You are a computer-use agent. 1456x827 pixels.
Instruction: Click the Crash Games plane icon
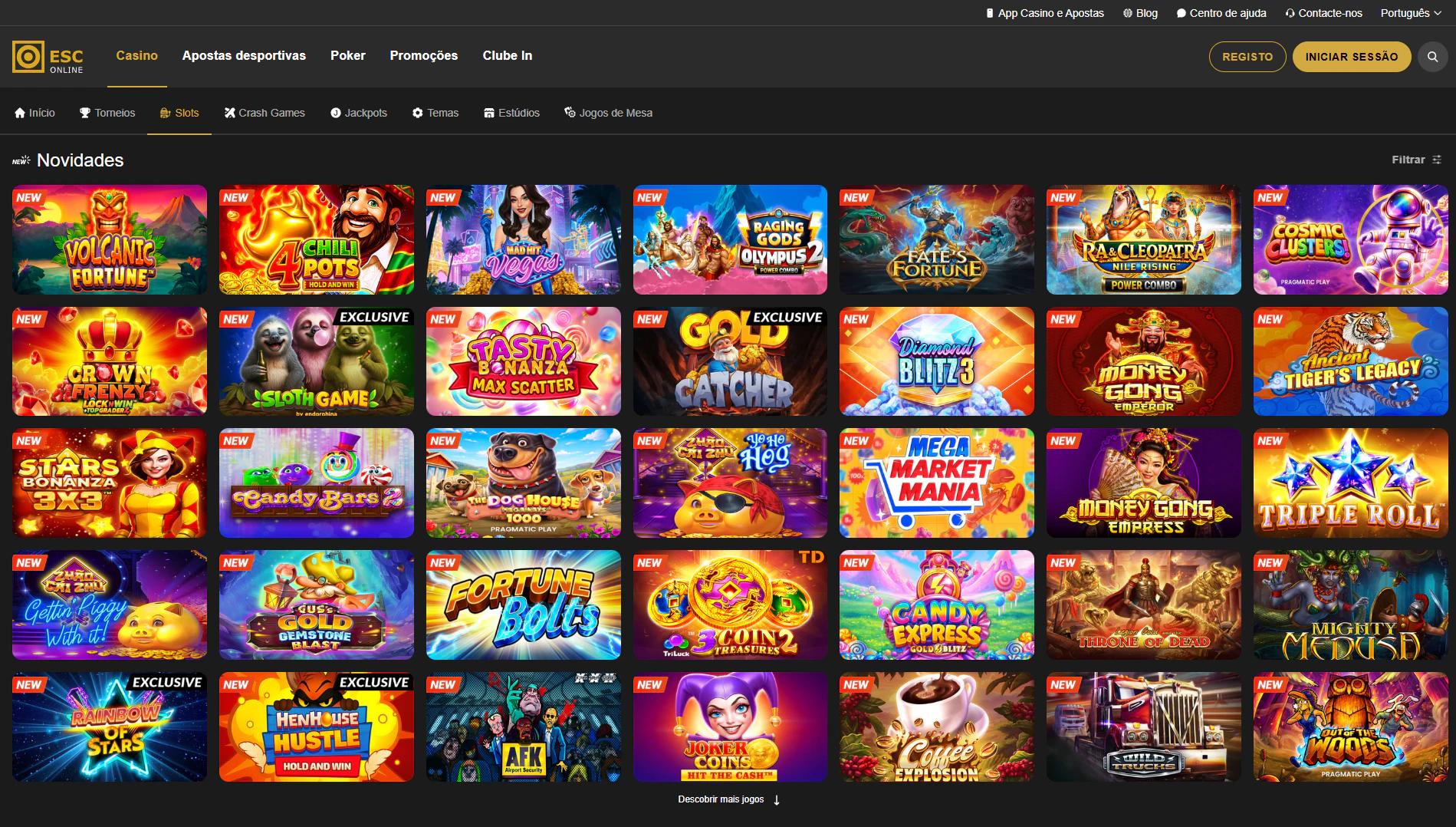click(229, 113)
